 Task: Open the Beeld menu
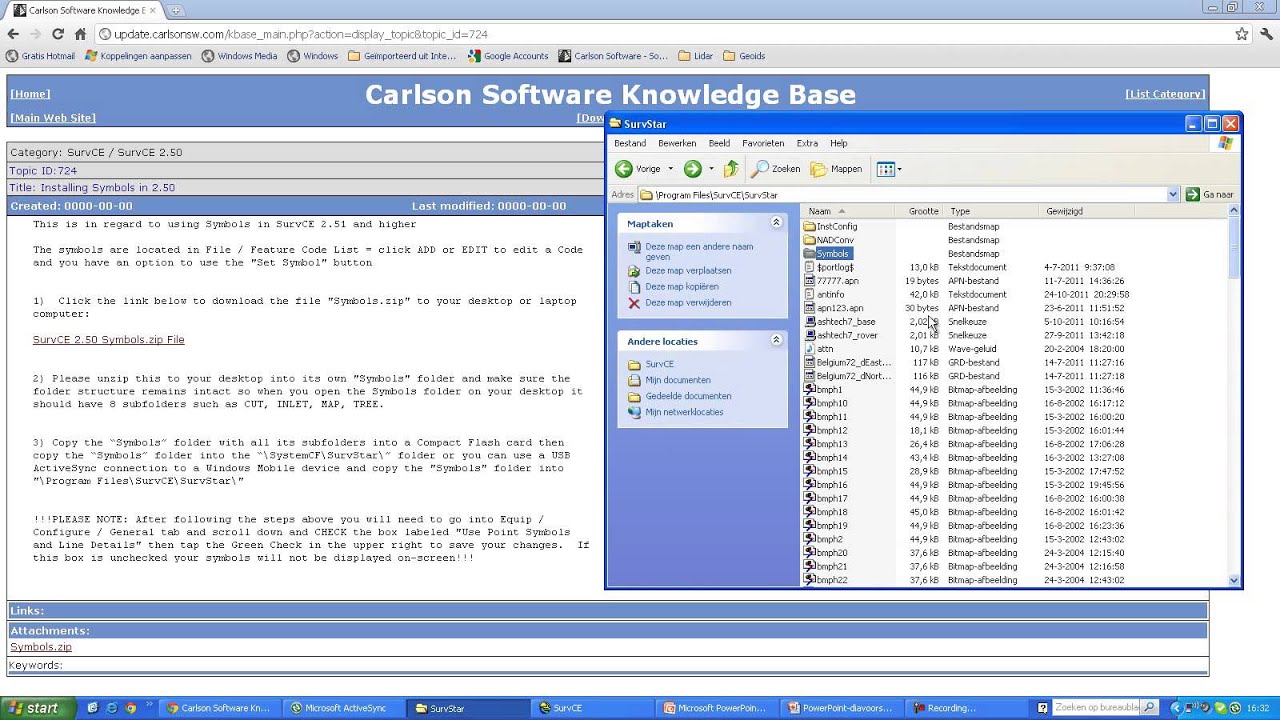(x=719, y=143)
